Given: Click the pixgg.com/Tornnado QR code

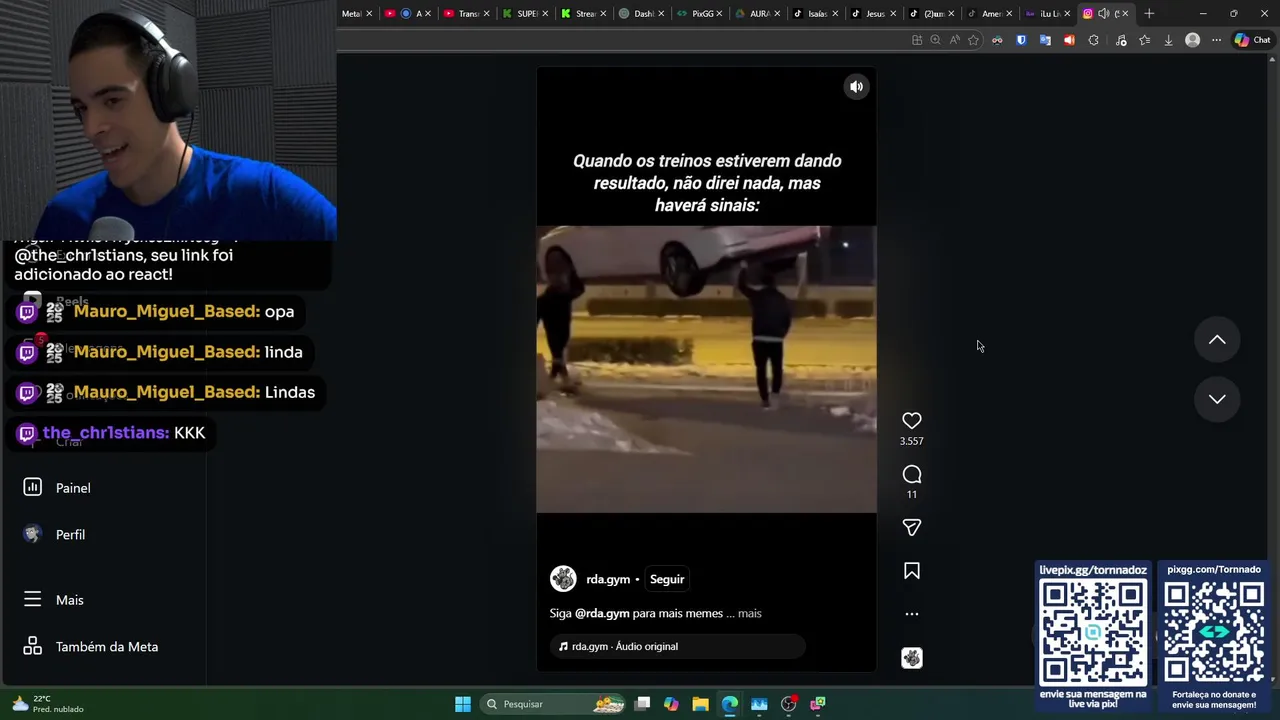Looking at the screenshot, I should [x=1214, y=633].
